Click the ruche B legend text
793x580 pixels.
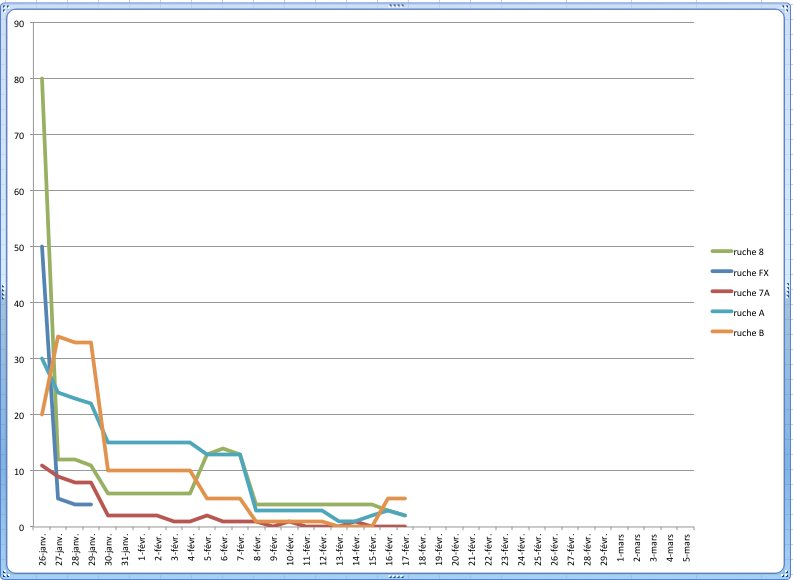[749, 332]
